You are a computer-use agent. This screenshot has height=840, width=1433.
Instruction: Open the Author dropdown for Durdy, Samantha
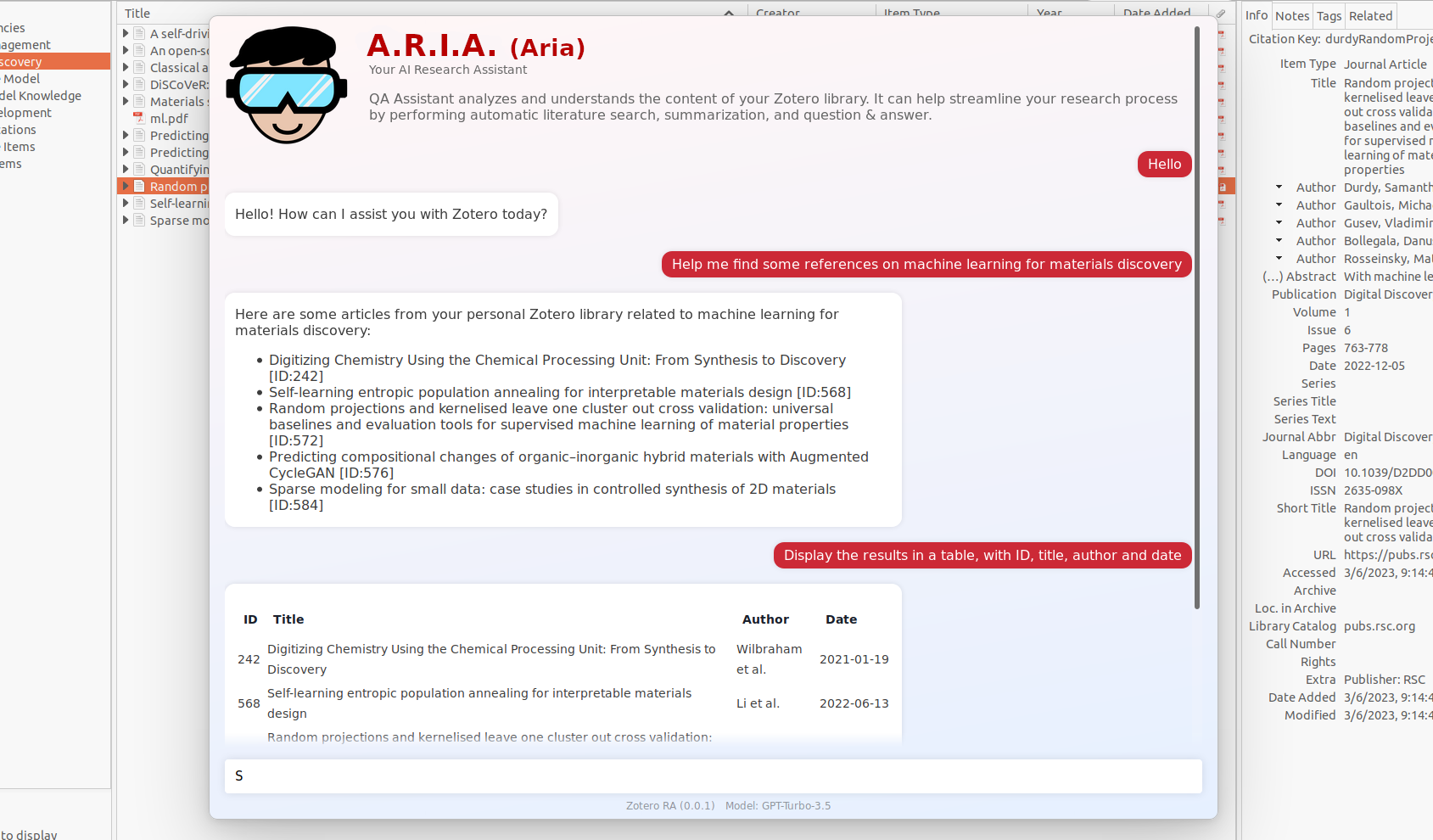pyautogui.click(x=1279, y=188)
